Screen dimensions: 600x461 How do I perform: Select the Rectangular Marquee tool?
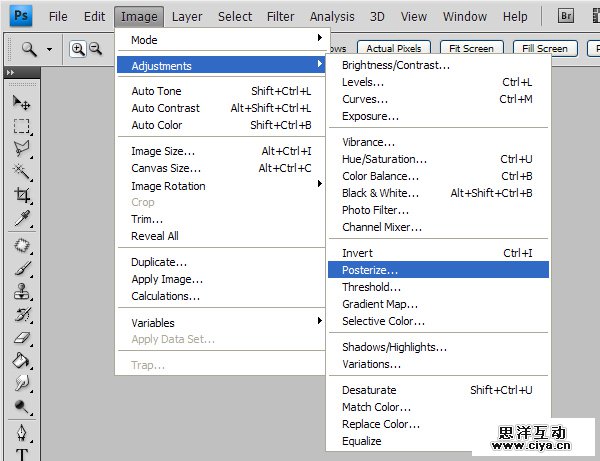click(21, 126)
